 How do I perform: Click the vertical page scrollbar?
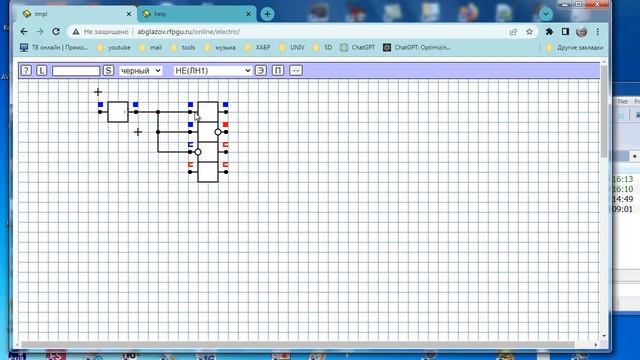click(x=604, y=110)
